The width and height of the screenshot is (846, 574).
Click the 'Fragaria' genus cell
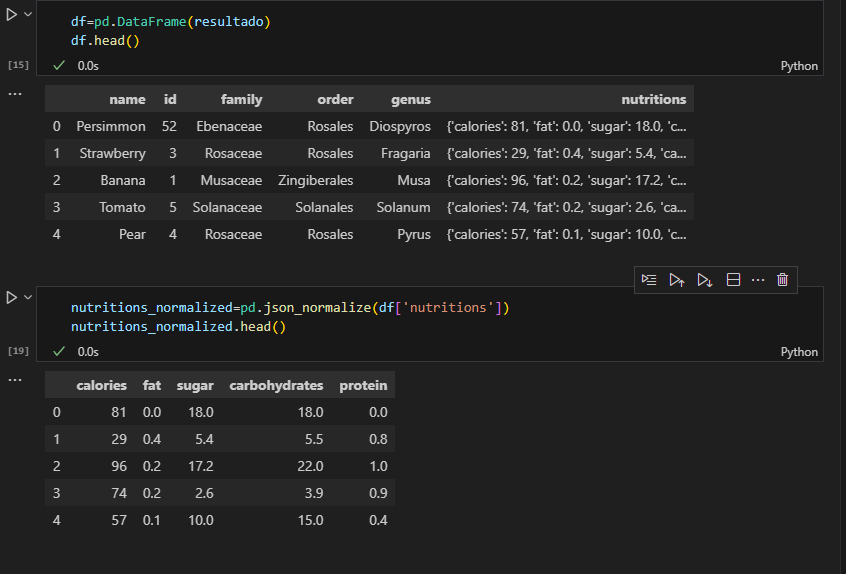(406, 153)
